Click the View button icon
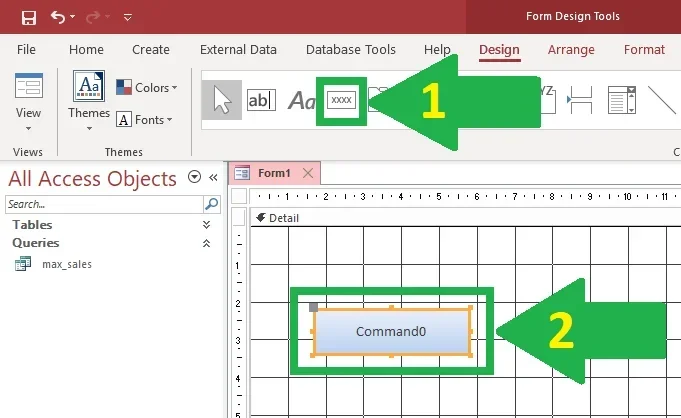 pos(29,86)
